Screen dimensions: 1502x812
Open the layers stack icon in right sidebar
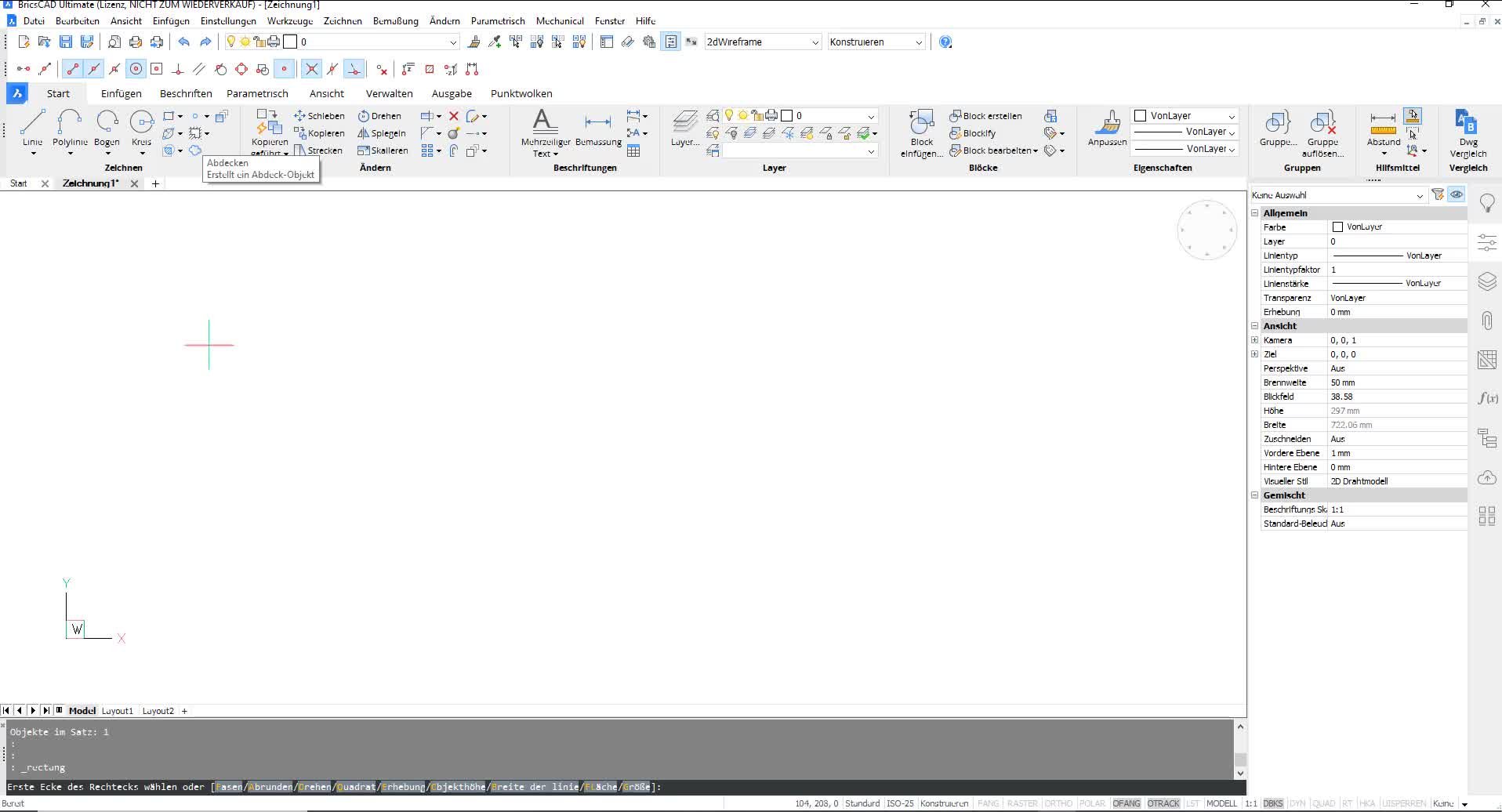pyautogui.click(x=1487, y=281)
